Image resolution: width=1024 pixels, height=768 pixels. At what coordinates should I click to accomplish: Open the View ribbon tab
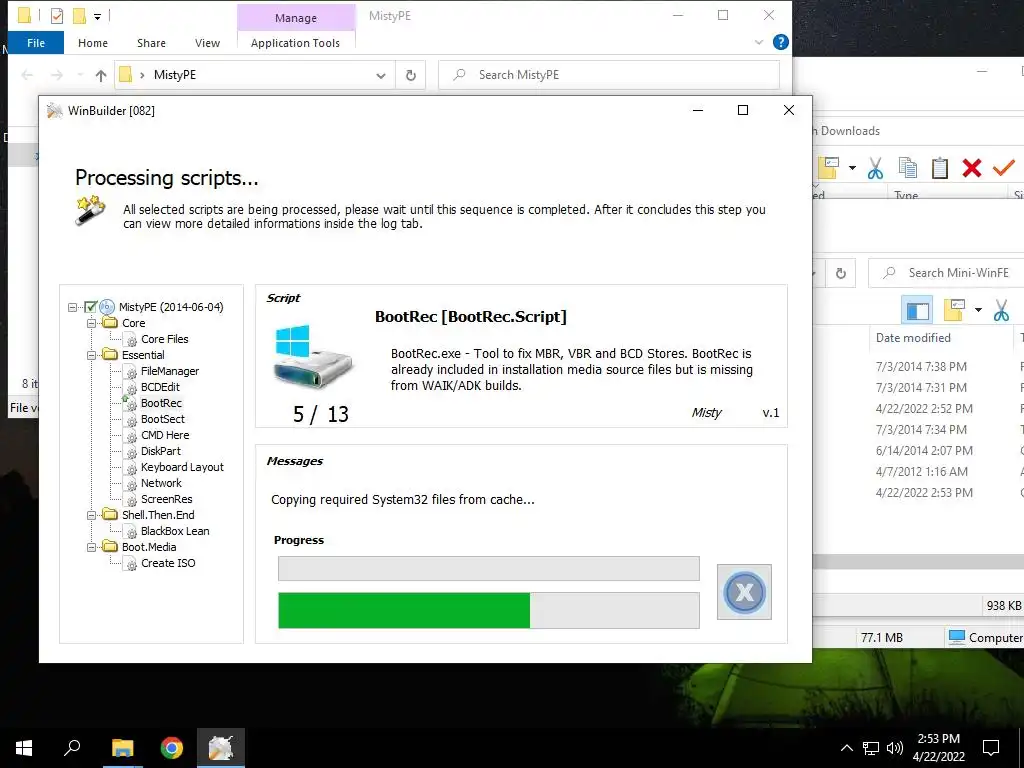pos(208,43)
